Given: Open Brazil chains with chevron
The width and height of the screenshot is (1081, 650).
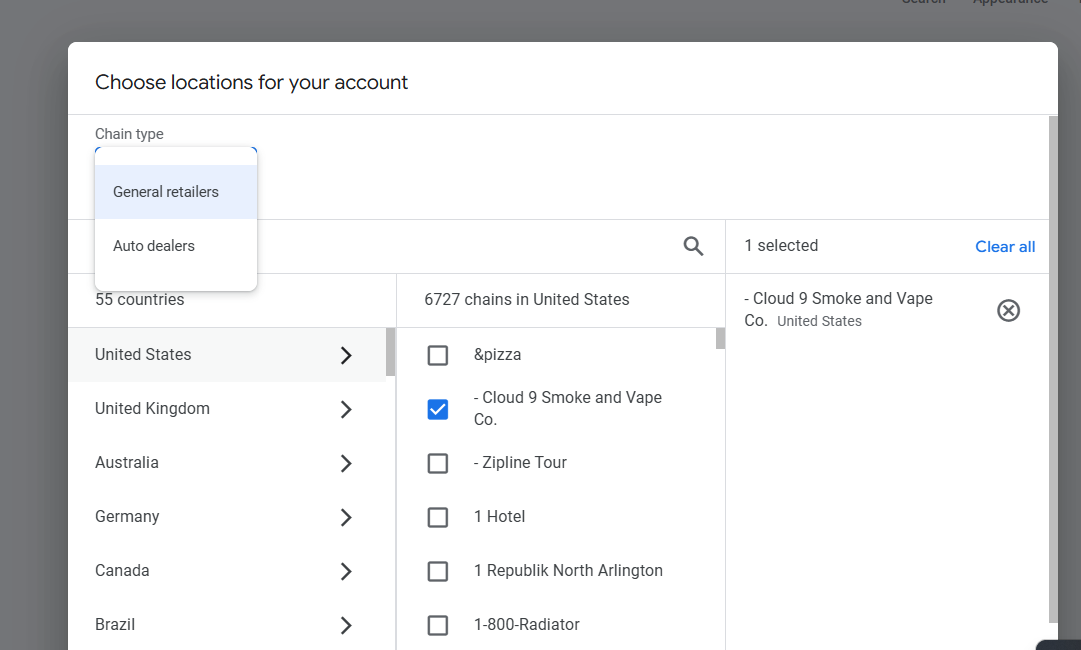Looking at the screenshot, I should coord(346,625).
